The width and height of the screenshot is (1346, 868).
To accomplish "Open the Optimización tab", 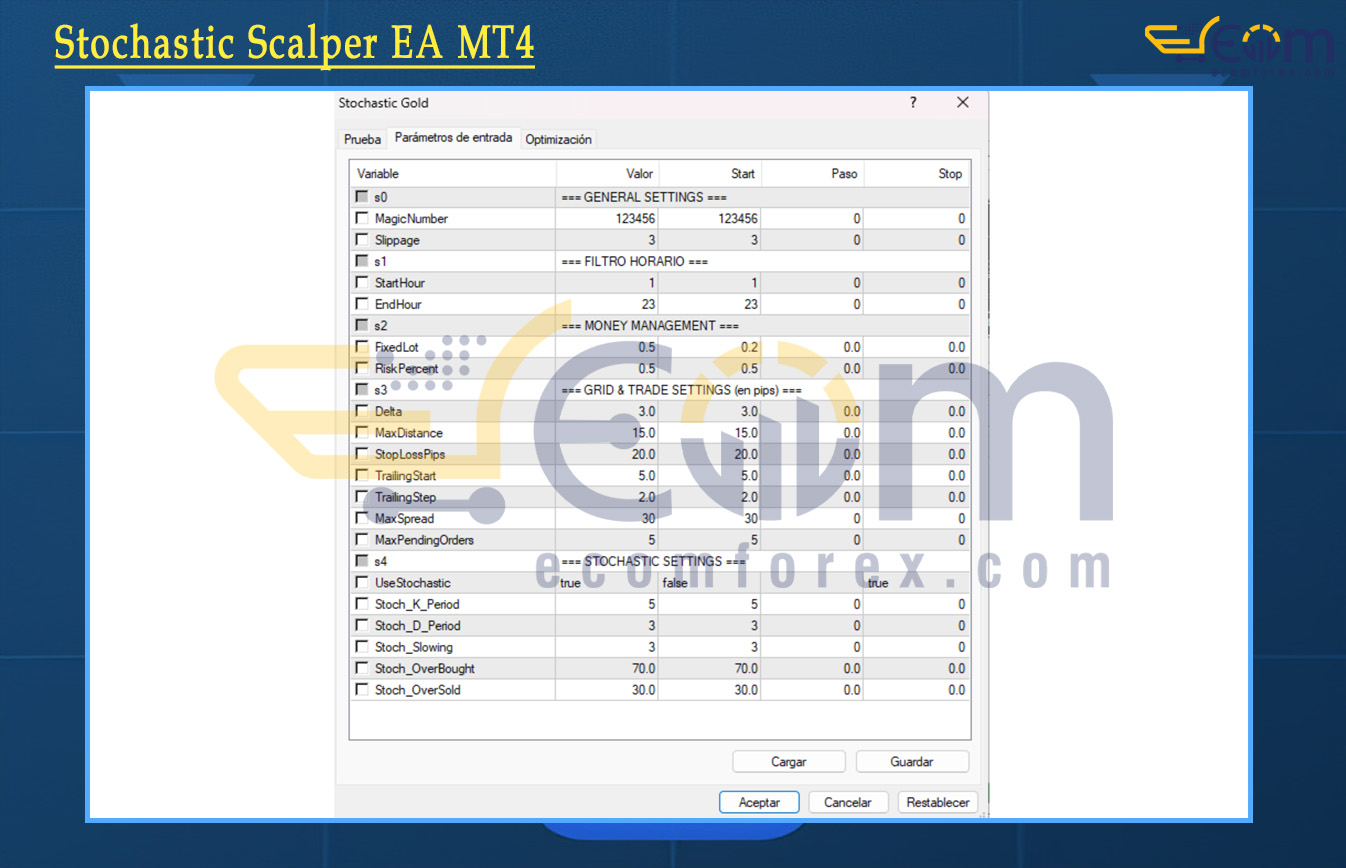I will 558,139.
